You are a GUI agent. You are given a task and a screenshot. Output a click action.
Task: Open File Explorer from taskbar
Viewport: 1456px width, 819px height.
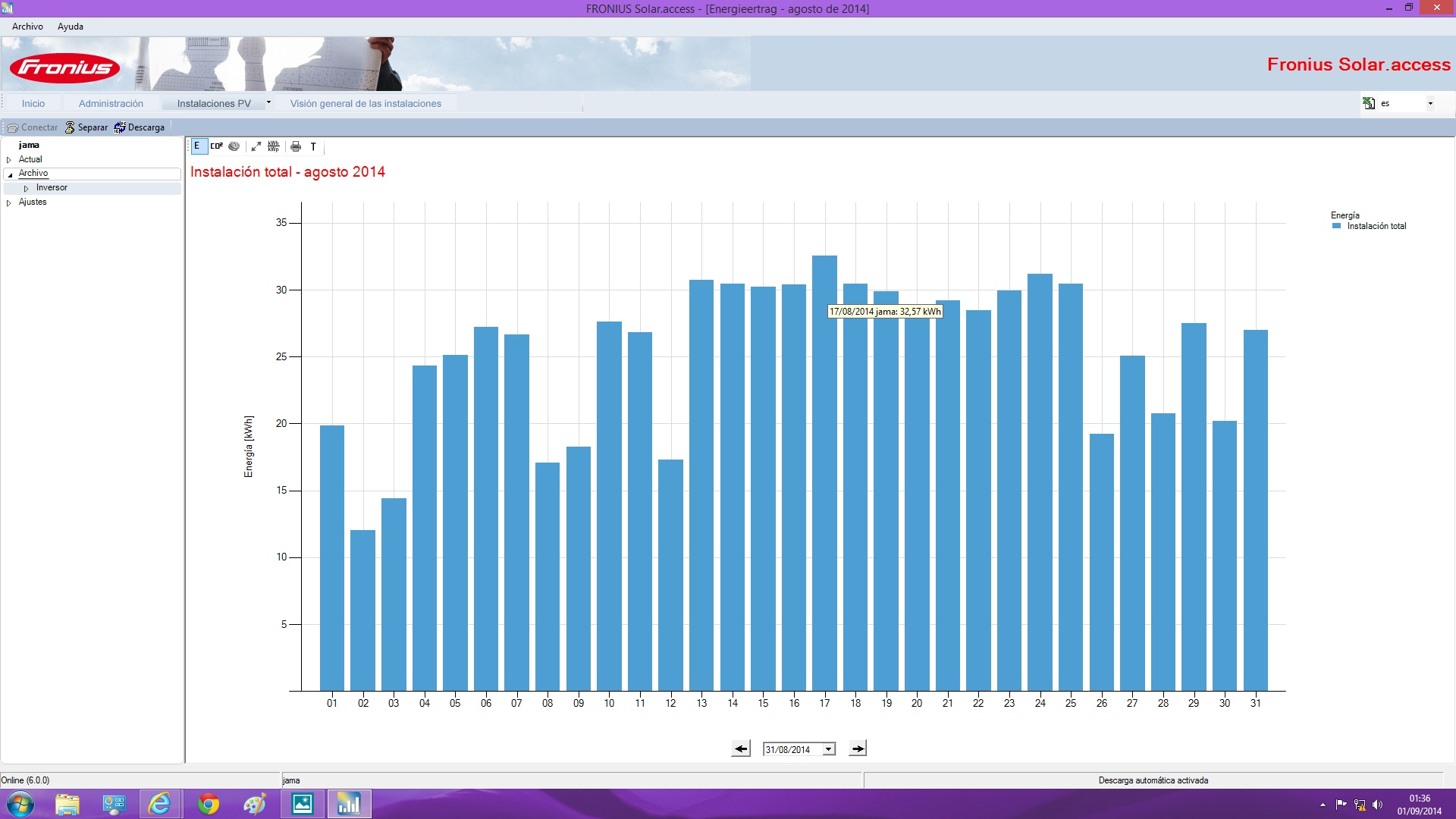pos(67,804)
